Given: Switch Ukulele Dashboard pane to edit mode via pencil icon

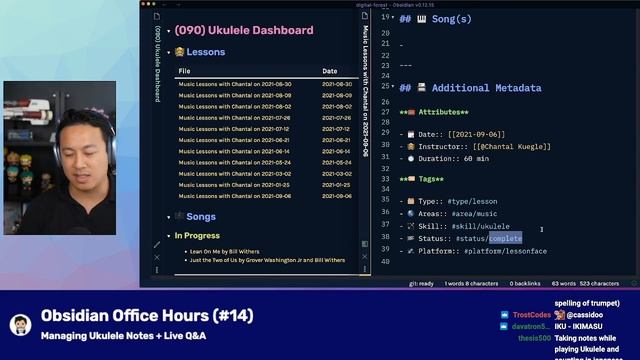Looking at the screenshot, I should (x=157, y=244).
